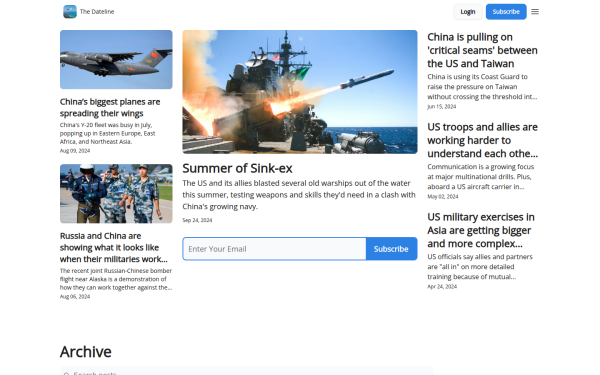Open the Y-20 cargo plane thumbnail
The image size is (600, 375).
pos(116,60)
